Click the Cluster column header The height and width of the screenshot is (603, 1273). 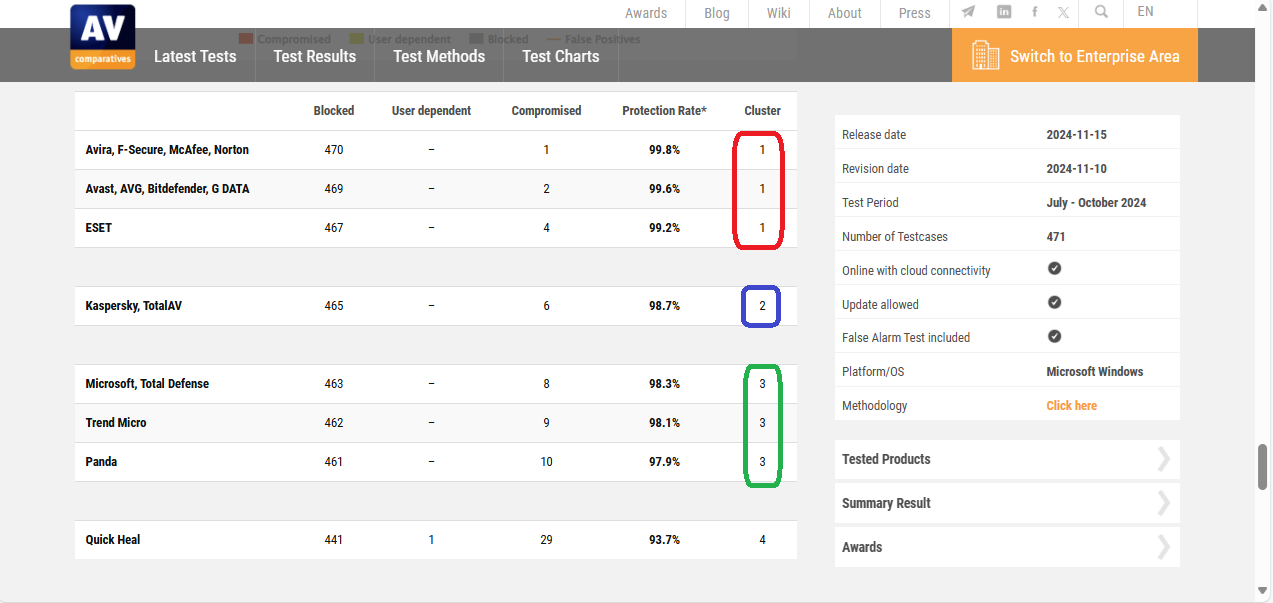point(762,110)
